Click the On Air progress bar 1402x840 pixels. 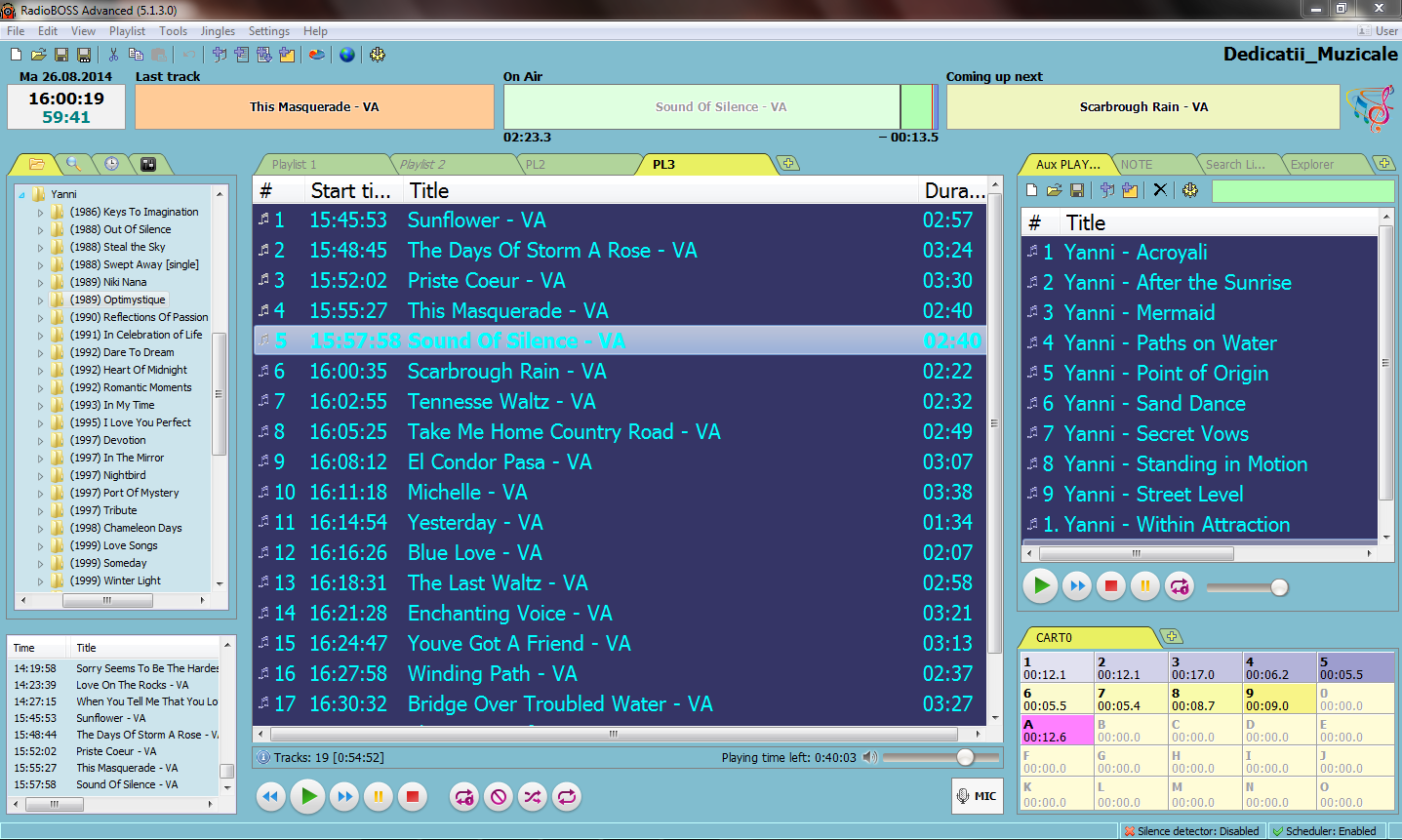point(720,106)
